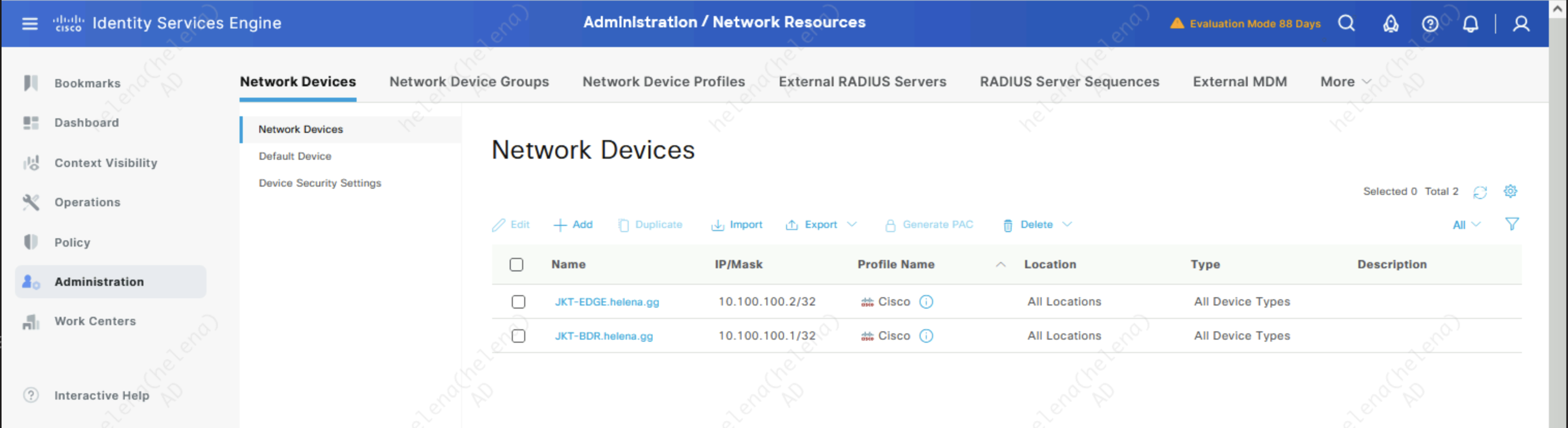The height and width of the screenshot is (428, 1568).
Task: Open the JKT-BDR.helena.gg device link
Action: click(603, 336)
